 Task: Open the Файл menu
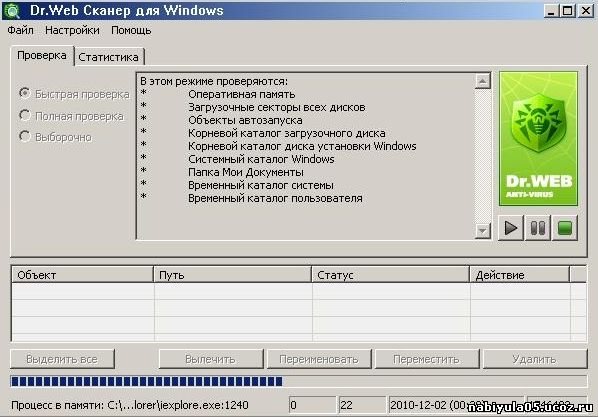click(20, 30)
